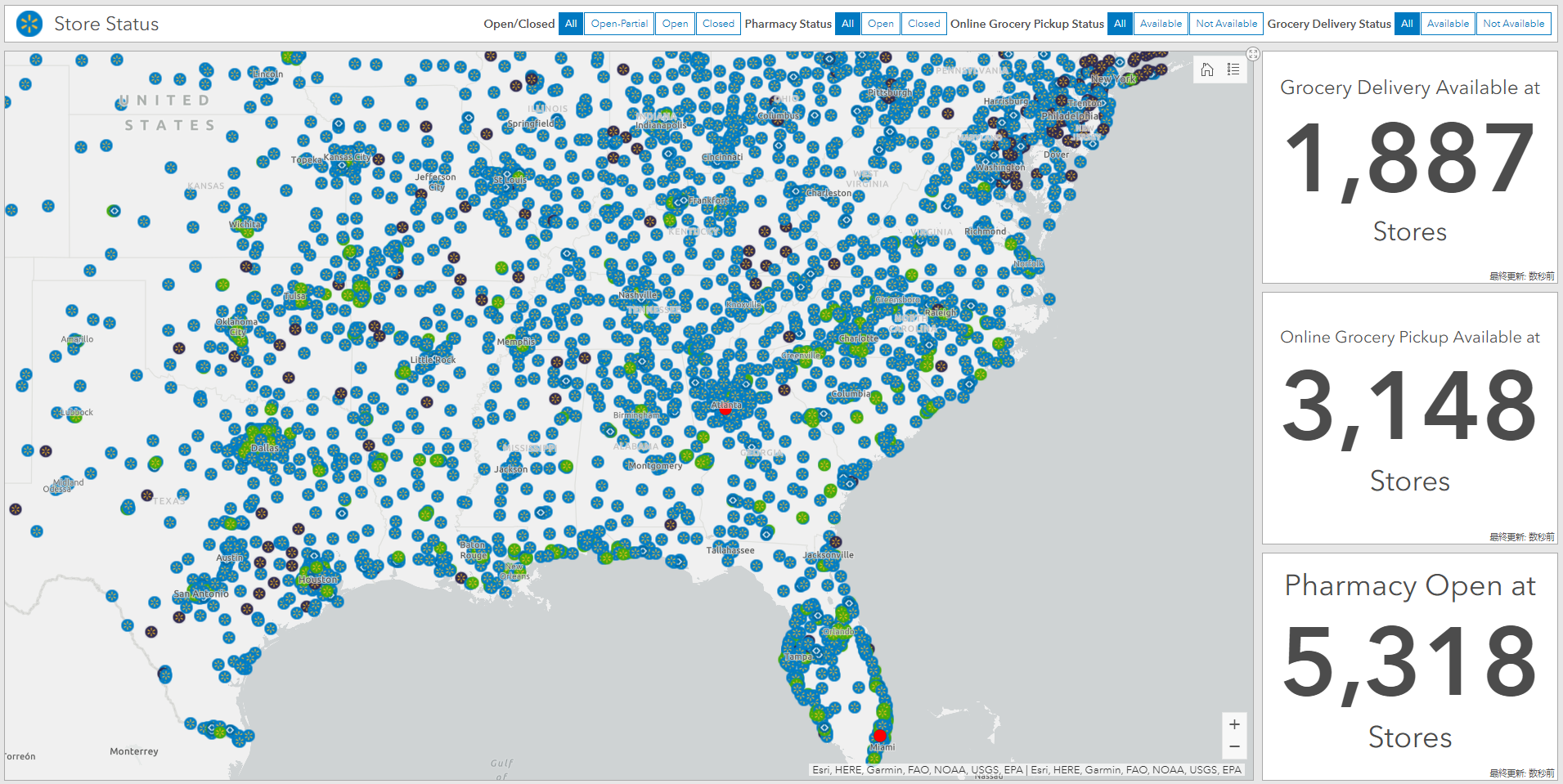Zoom in with the plus button
This screenshot has width=1563, height=784.
point(1234,724)
